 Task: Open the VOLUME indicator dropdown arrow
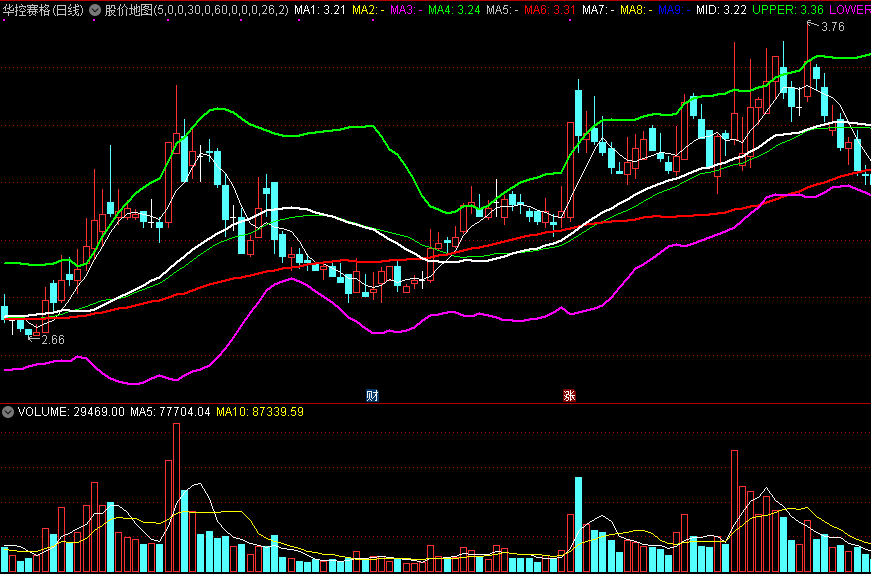pyautogui.click(x=8, y=412)
